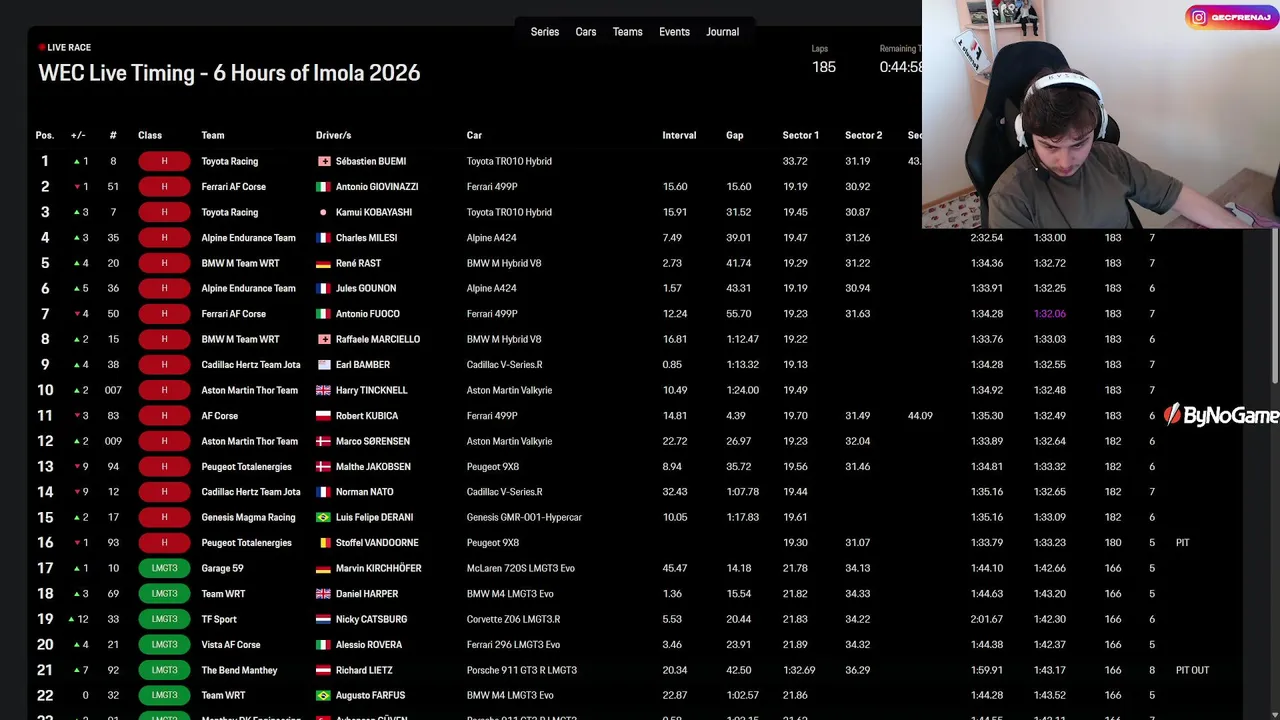Click the French flag beside Jules GOUNON
The height and width of the screenshot is (720, 1280).
[x=323, y=288]
